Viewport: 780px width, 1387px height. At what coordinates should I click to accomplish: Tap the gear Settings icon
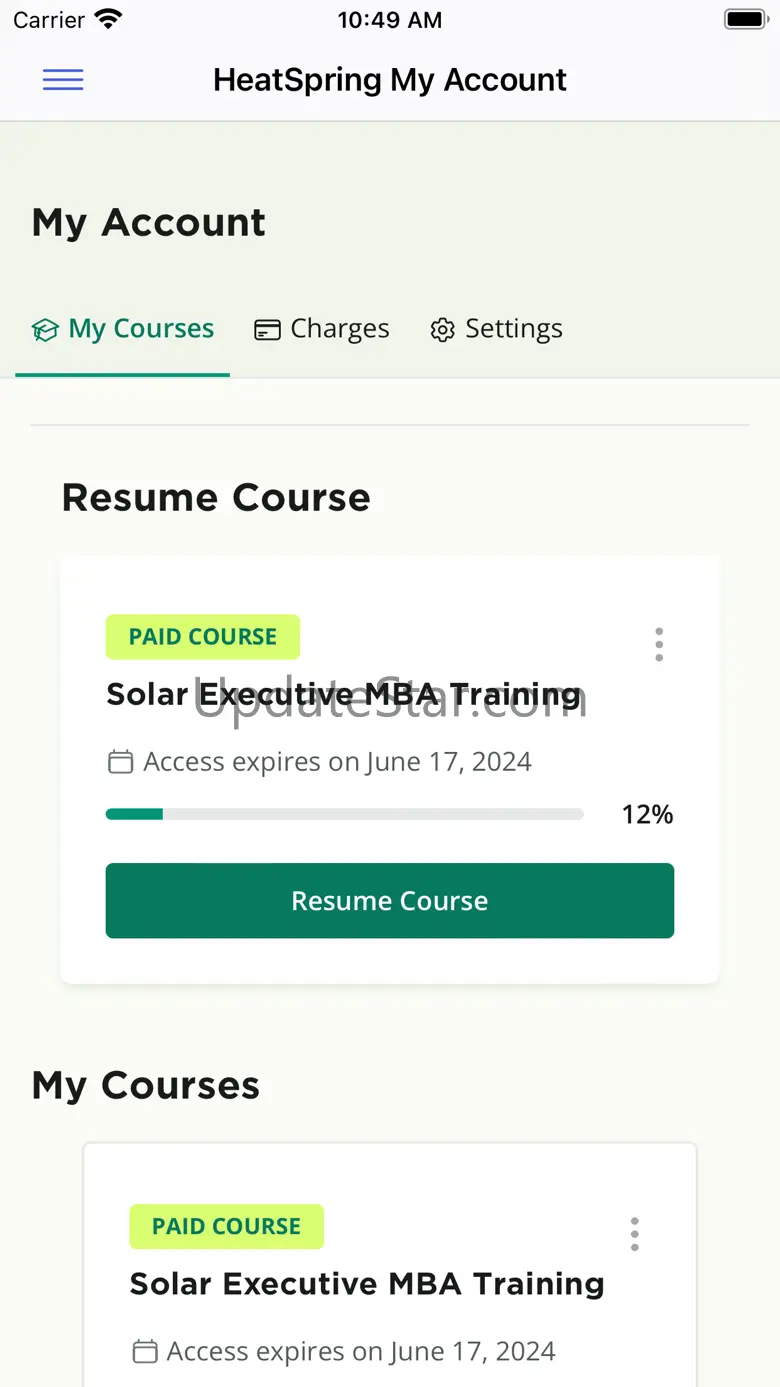click(442, 330)
